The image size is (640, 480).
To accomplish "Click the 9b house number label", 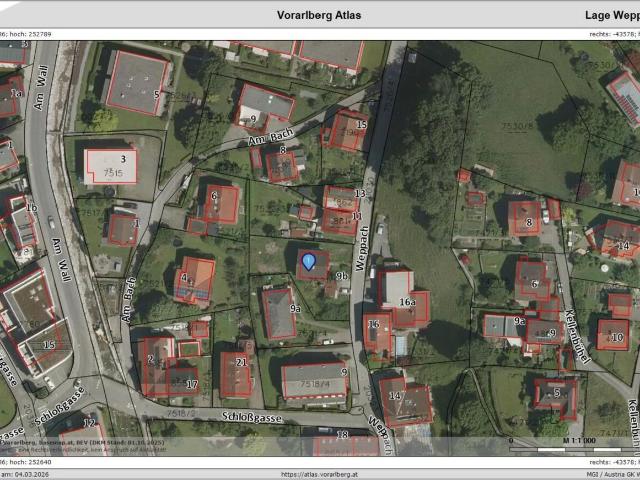I will click(x=341, y=275).
